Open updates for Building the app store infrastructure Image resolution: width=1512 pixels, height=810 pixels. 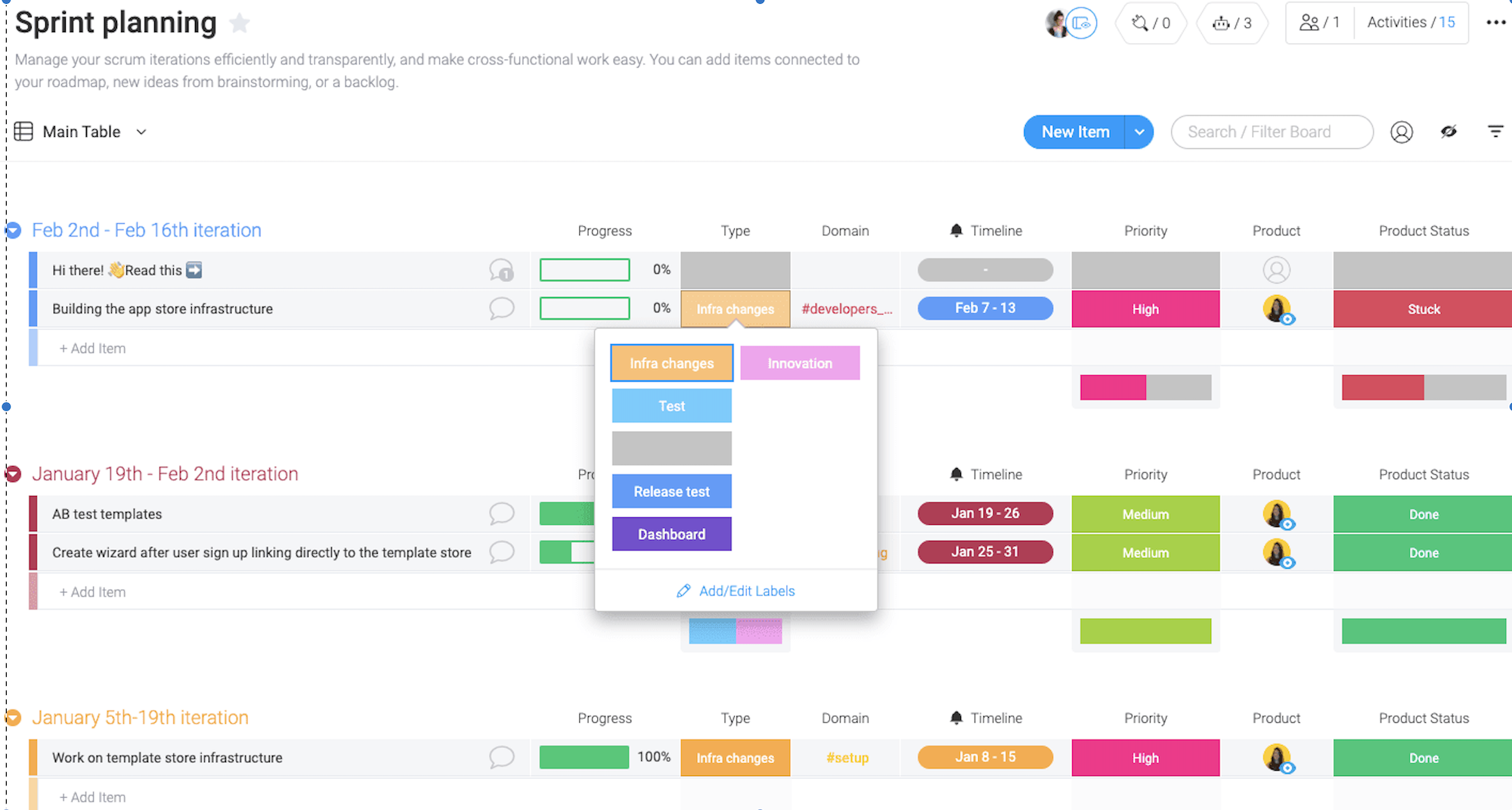tap(501, 309)
